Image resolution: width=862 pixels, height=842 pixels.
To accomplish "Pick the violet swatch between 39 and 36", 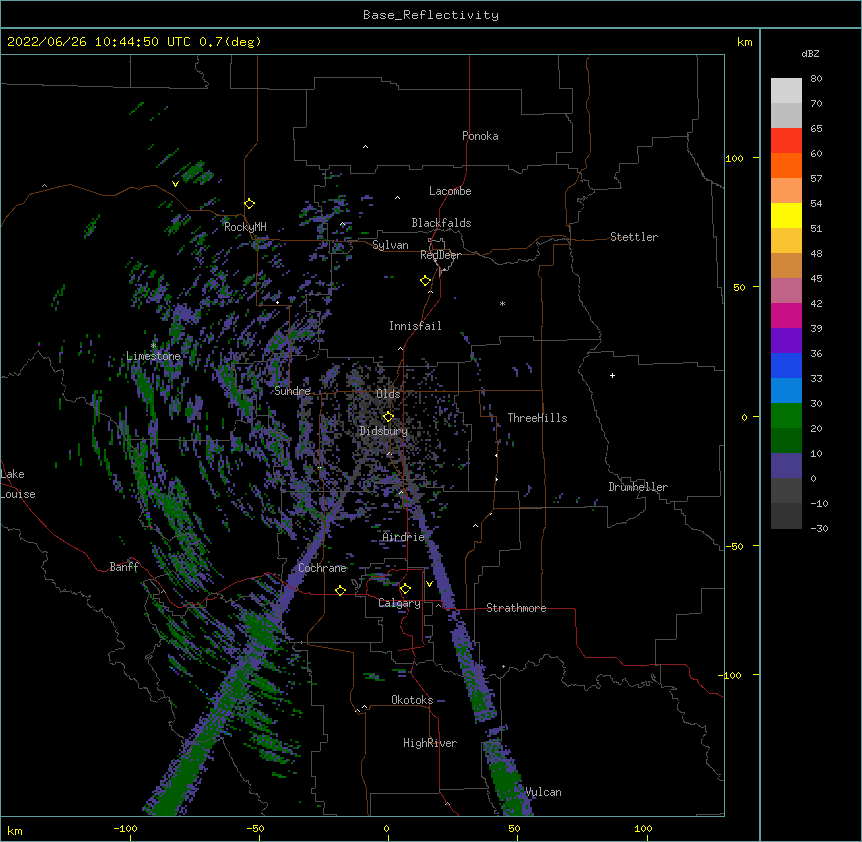I will pos(786,340).
